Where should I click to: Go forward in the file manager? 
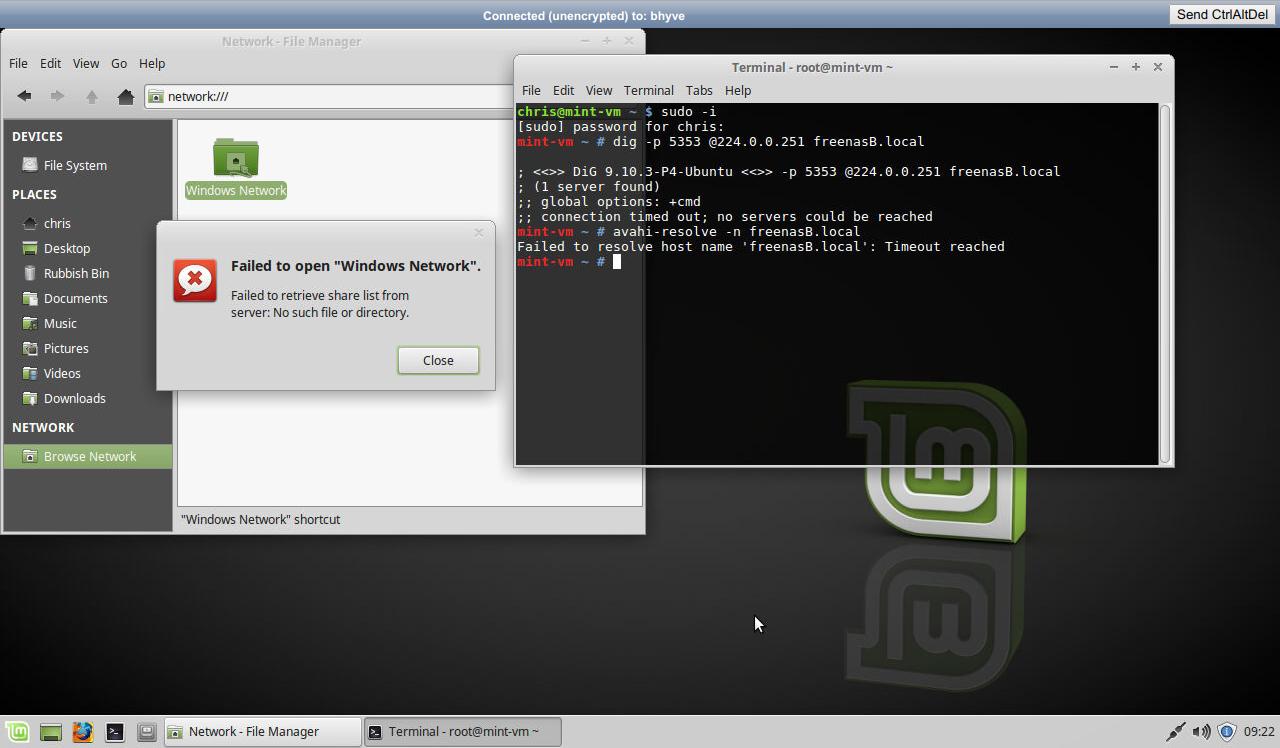[57, 96]
